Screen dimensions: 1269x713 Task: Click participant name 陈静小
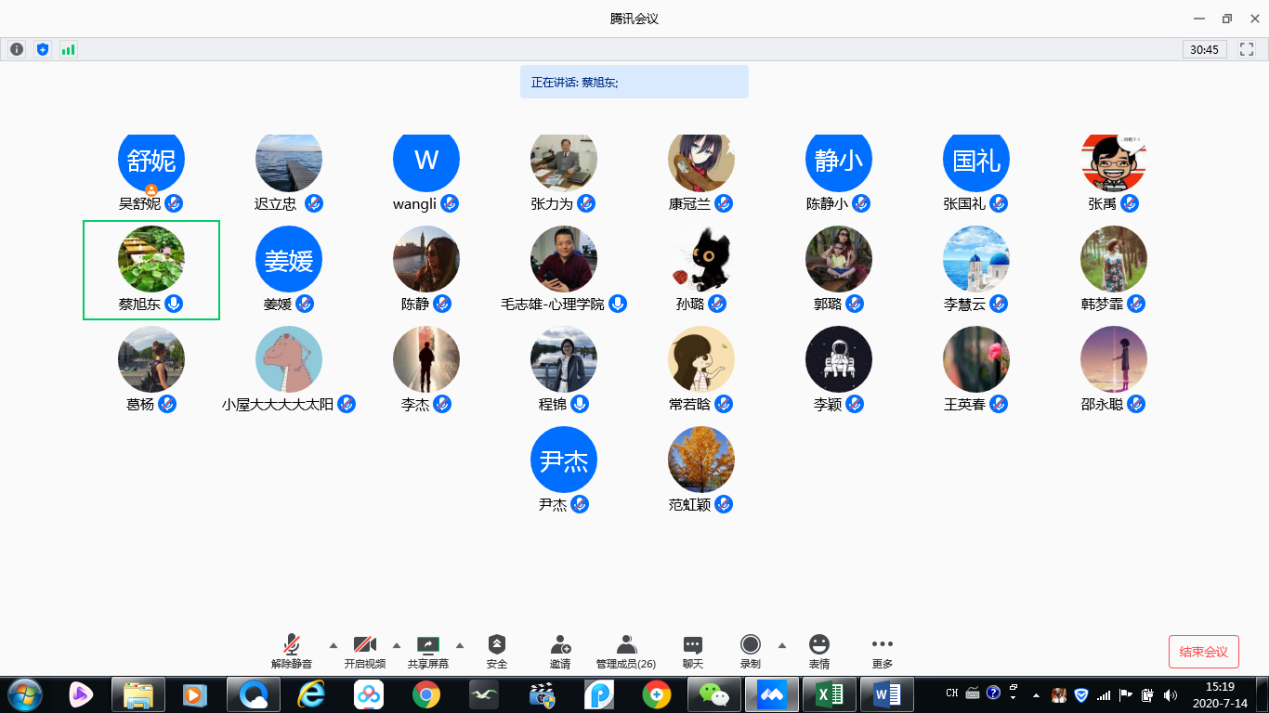pos(827,204)
